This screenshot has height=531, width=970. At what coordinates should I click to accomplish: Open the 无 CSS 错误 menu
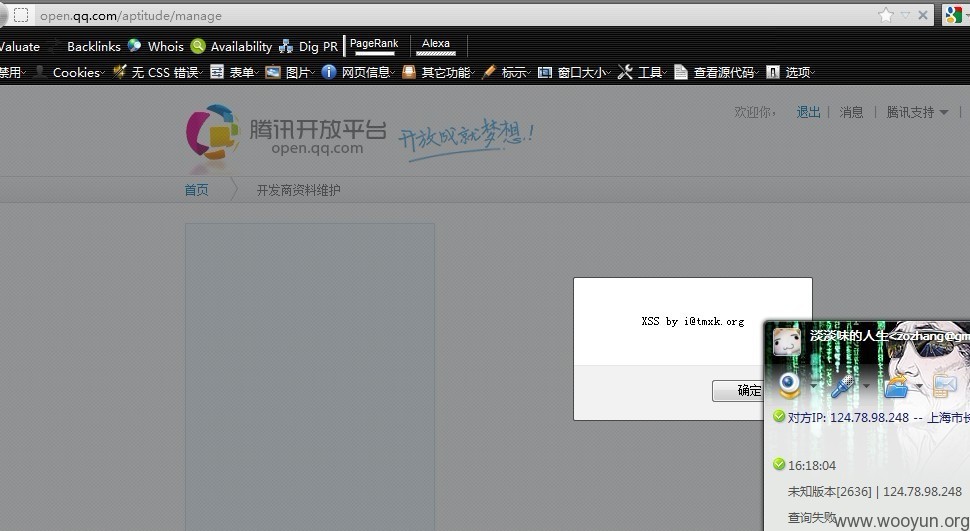tap(166, 72)
